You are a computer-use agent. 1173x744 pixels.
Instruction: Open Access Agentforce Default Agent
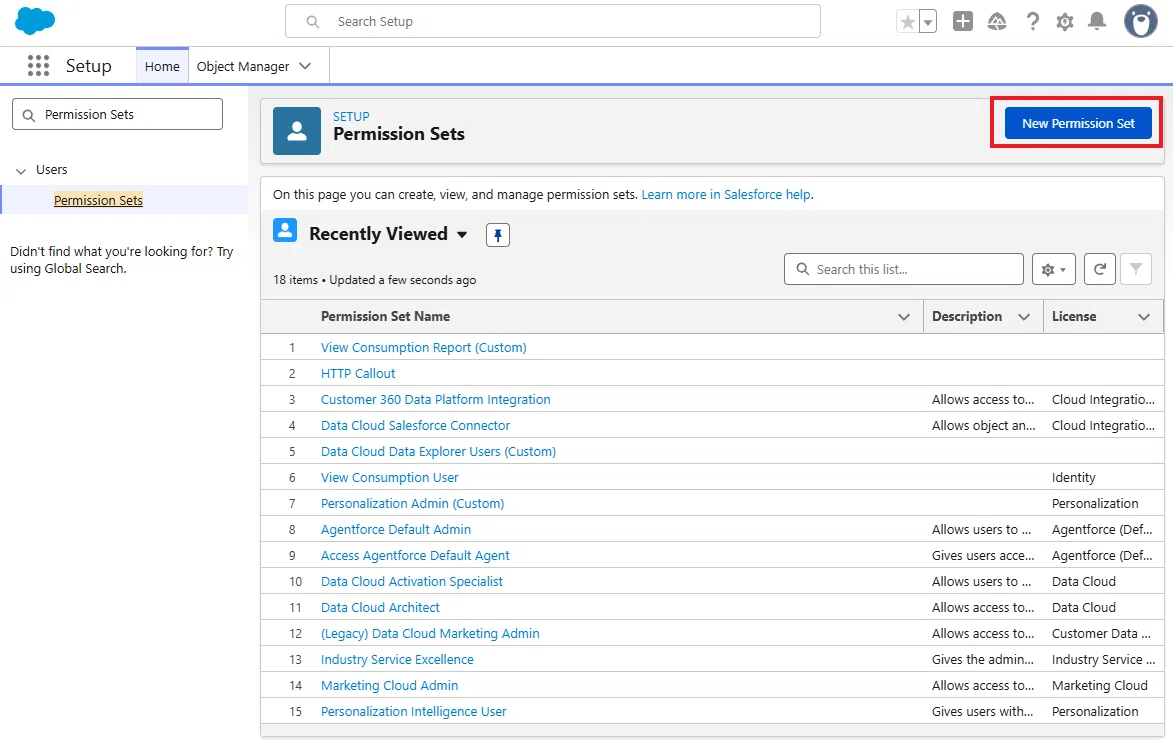[415, 556]
